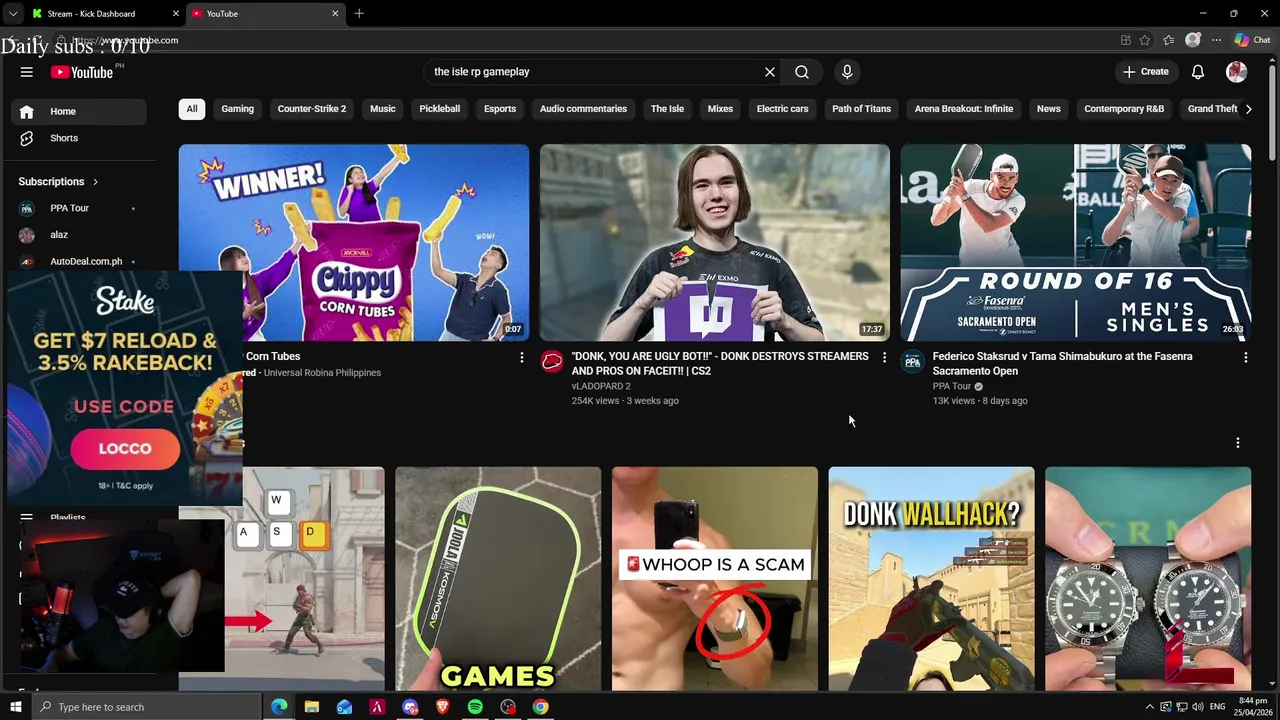Click the vLADOPARD 2 channel avatar
Screen dimensions: 1280x720
(552, 361)
